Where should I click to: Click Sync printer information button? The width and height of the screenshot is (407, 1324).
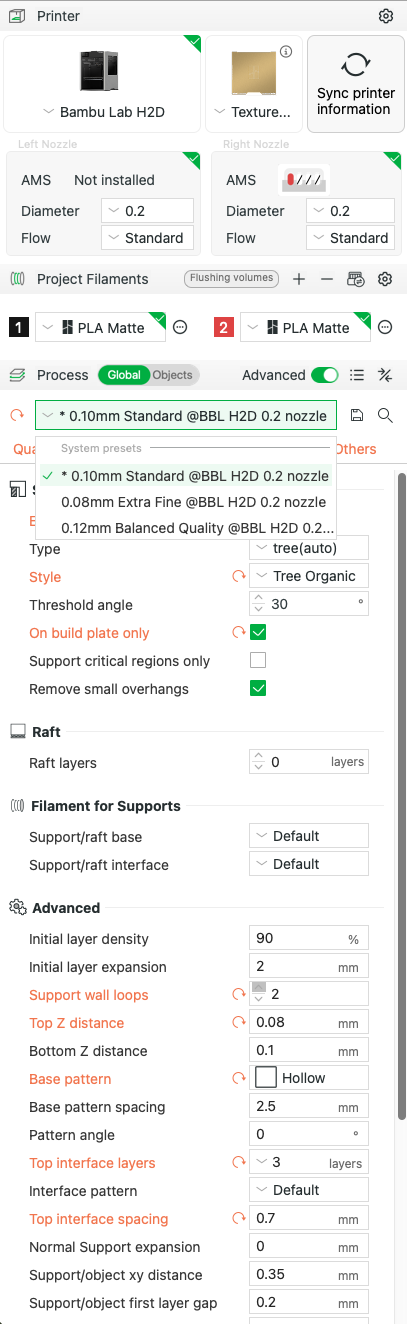[x=355, y=84]
